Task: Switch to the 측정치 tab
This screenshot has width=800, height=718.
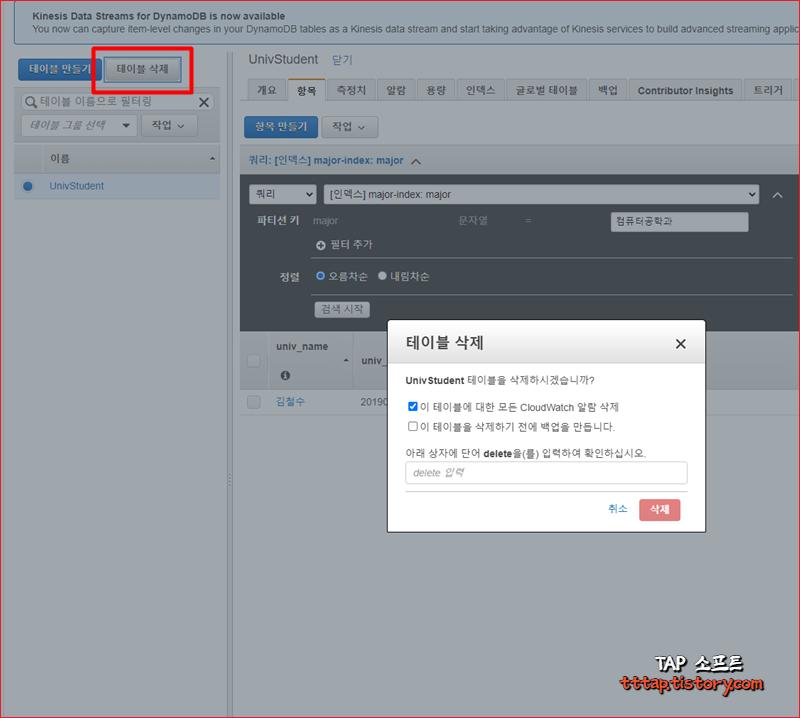Action: click(x=351, y=90)
